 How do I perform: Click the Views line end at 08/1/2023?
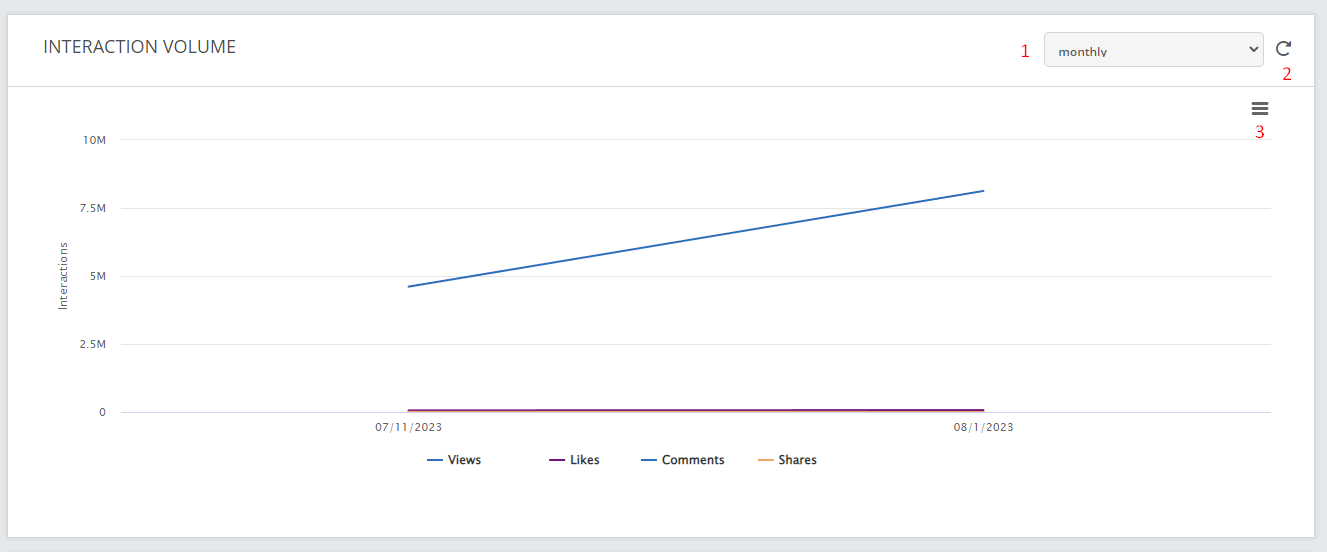[x=984, y=191]
